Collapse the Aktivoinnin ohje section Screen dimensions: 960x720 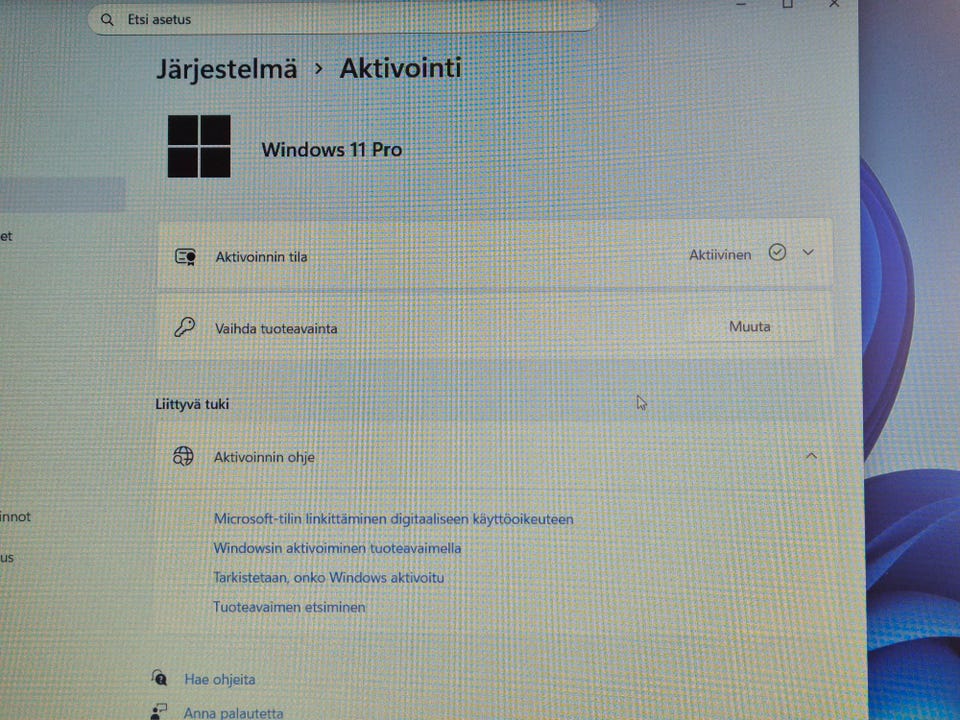811,456
